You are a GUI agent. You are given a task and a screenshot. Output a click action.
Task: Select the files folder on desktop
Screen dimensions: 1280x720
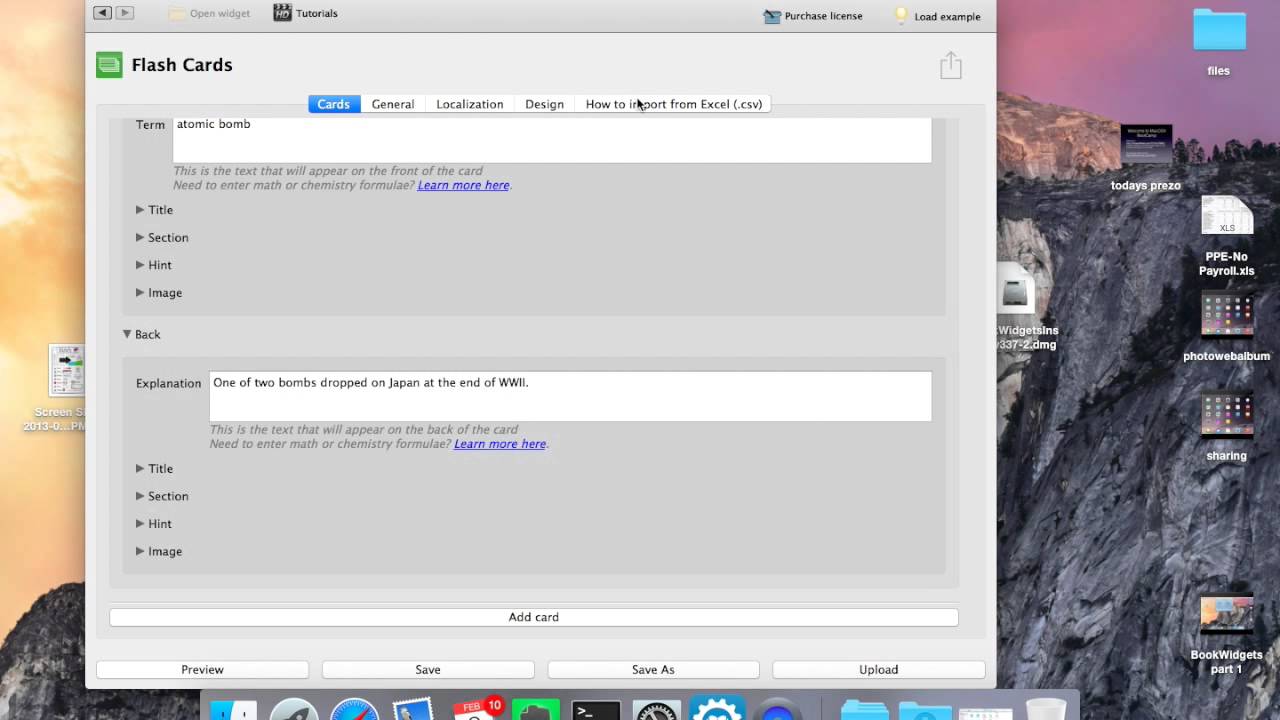[x=1219, y=42]
